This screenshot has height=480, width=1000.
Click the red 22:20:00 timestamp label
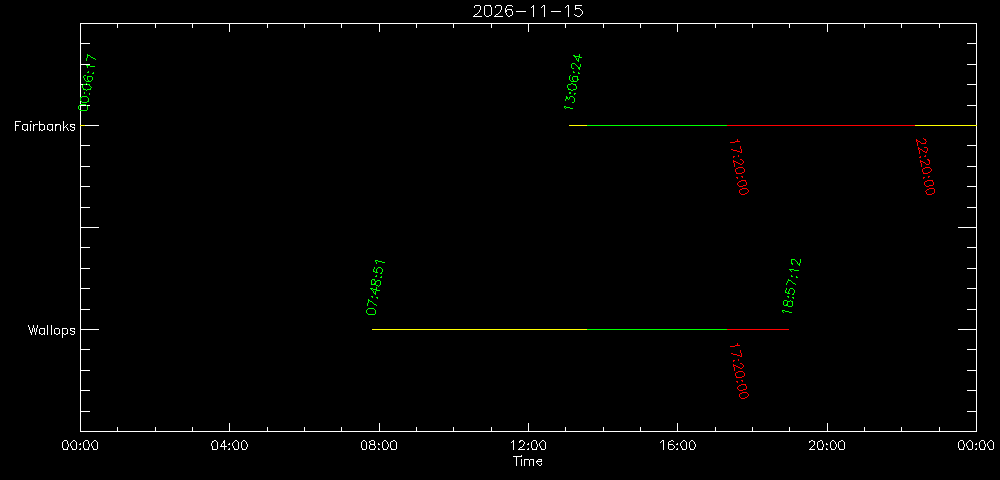[x=925, y=167]
